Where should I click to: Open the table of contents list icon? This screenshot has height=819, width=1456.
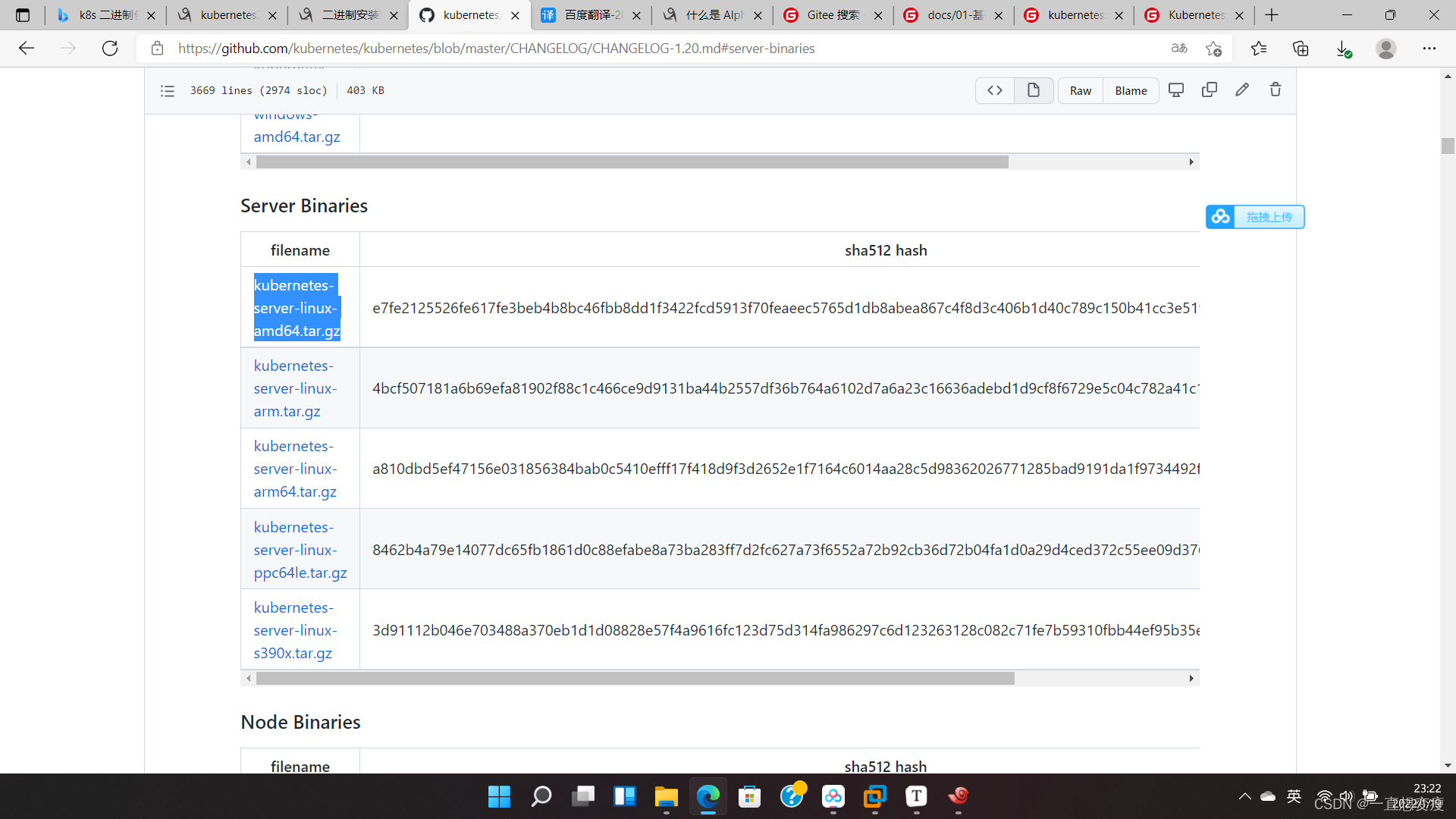(x=168, y=91)
